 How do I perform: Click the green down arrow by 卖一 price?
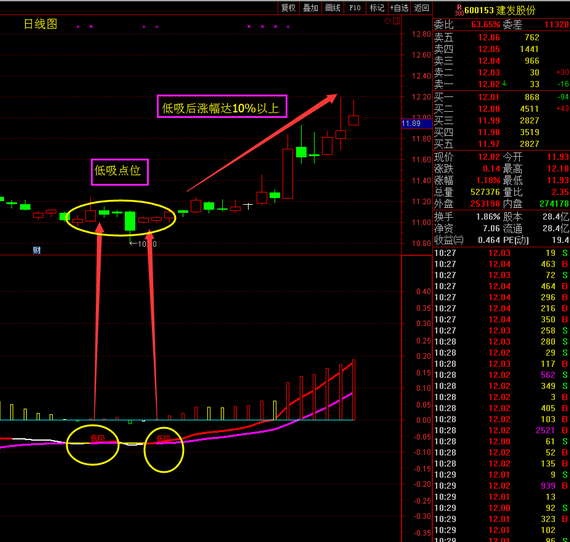505,84
